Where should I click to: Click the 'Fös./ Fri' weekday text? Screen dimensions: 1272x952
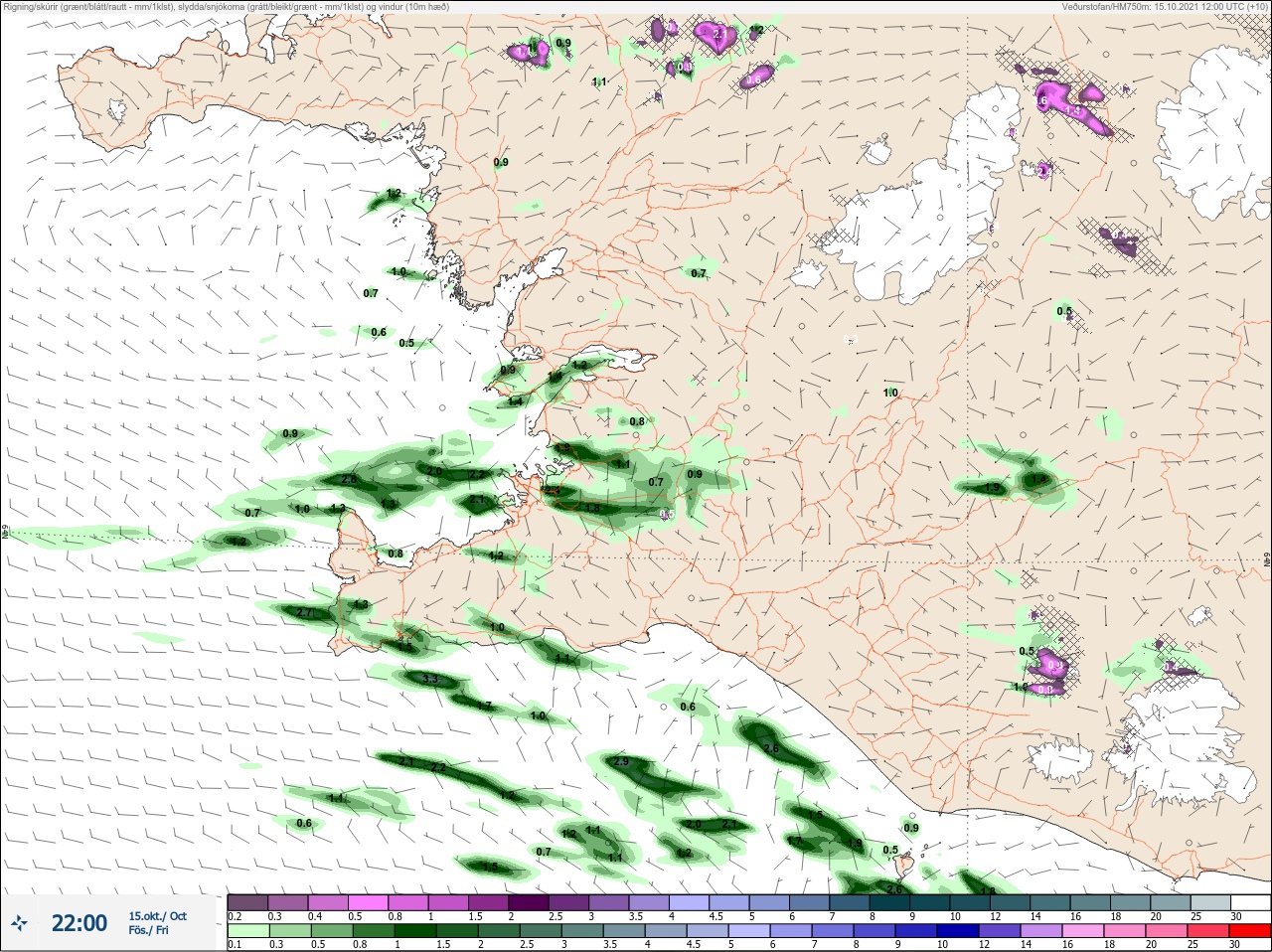tap(148, 930)
